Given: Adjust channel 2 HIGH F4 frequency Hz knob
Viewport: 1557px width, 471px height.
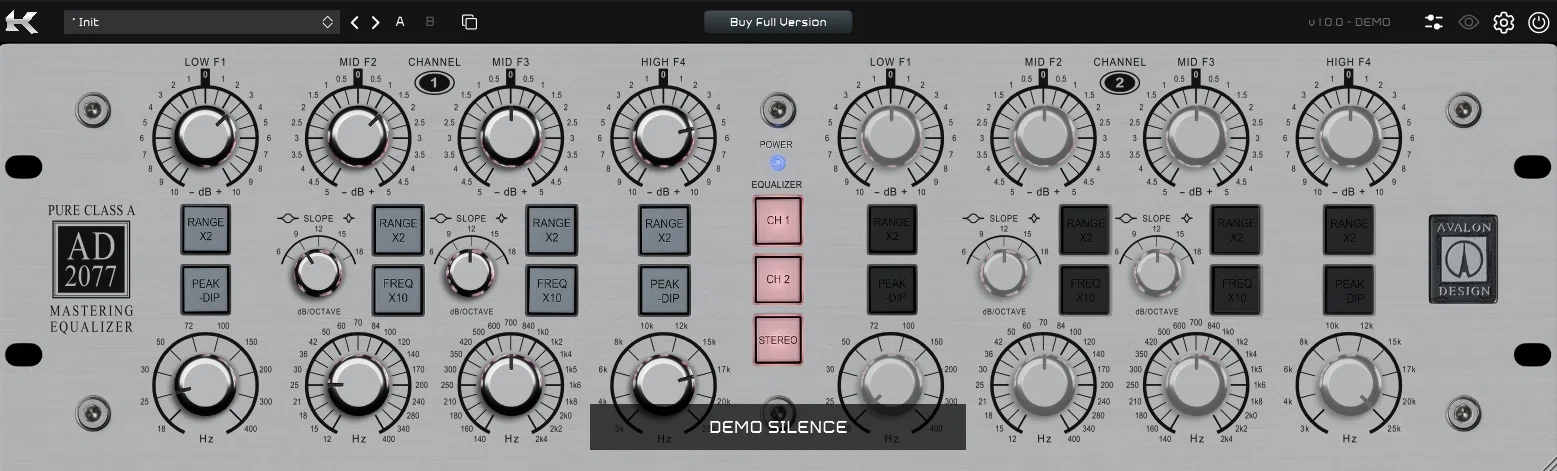Looking at the screenshot, I should [x=1349, y=385].
